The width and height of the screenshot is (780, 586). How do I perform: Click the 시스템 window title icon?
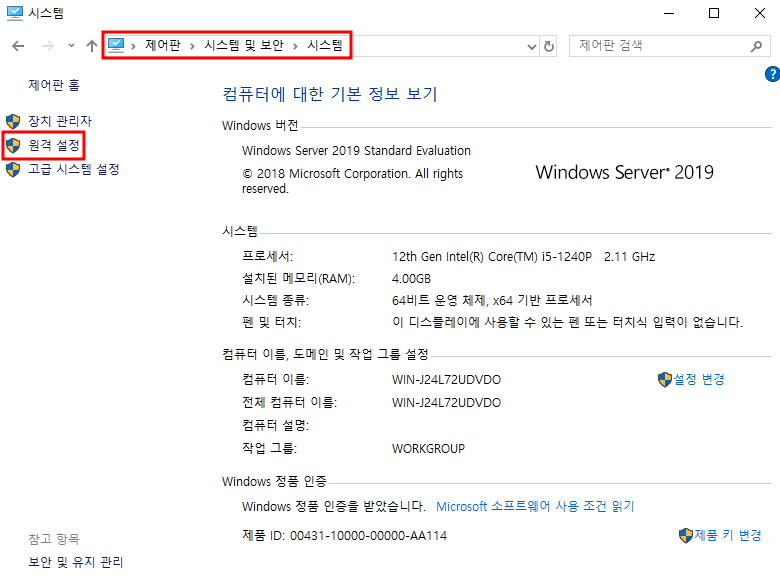[15, 13]
